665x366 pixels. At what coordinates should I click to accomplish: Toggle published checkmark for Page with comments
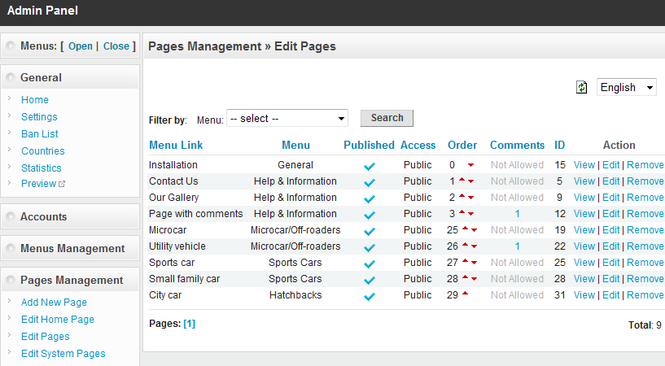tap(369, 215)
